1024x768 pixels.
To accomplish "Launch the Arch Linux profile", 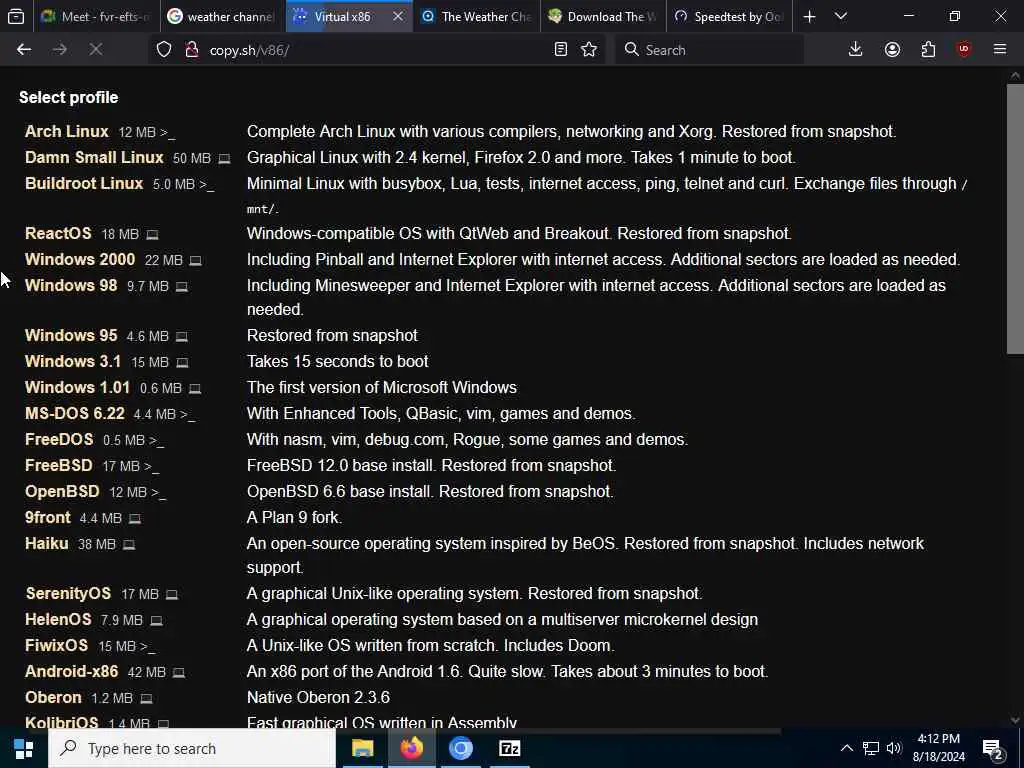I will click(x=67, y=131).
